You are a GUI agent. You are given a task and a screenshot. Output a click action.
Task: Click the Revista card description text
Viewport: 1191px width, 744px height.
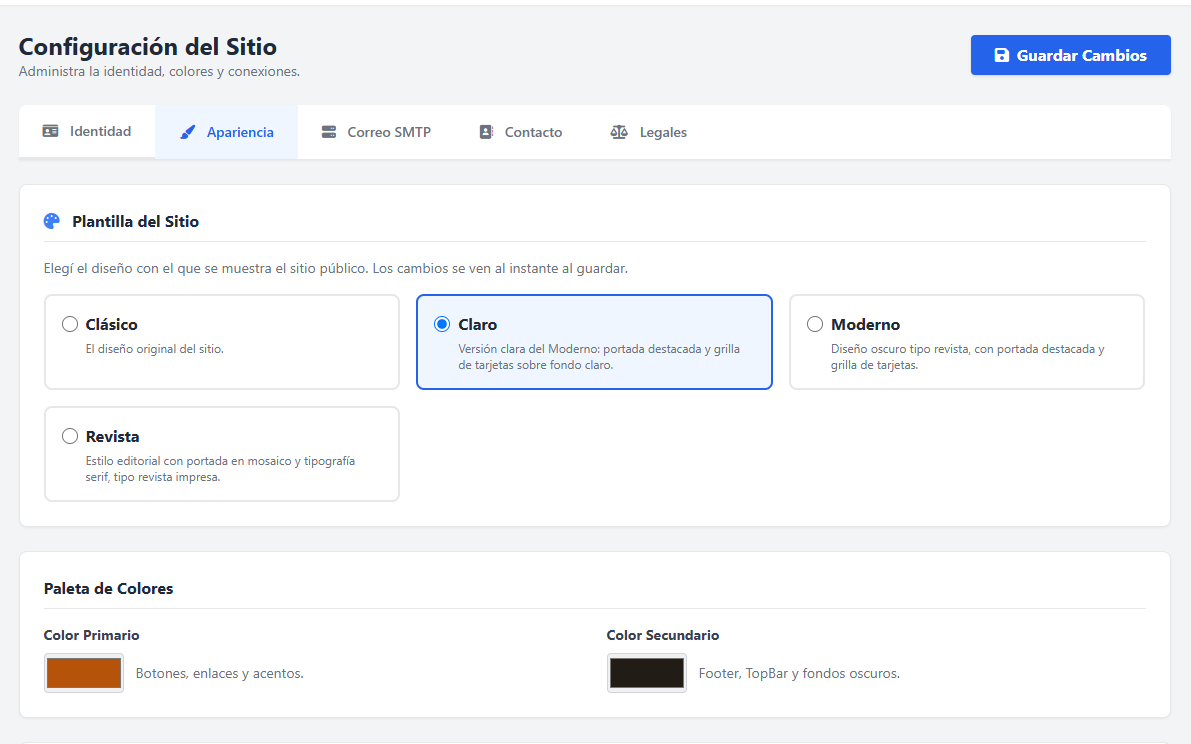coord(220,468)
